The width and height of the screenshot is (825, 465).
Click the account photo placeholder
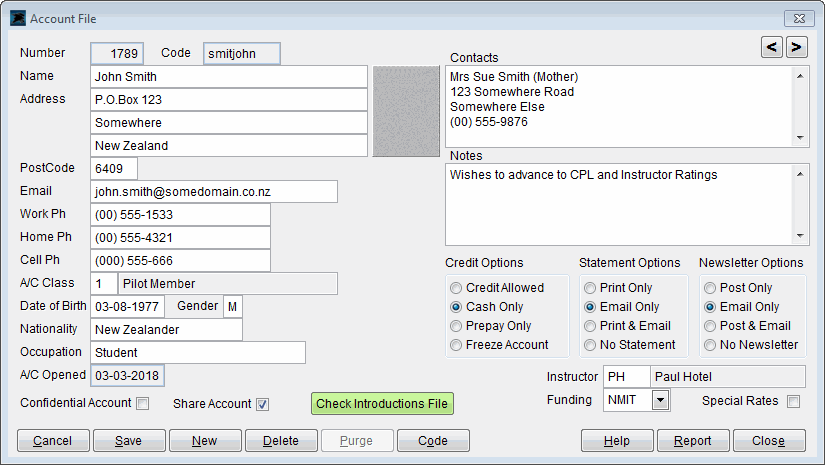point(406,111)
